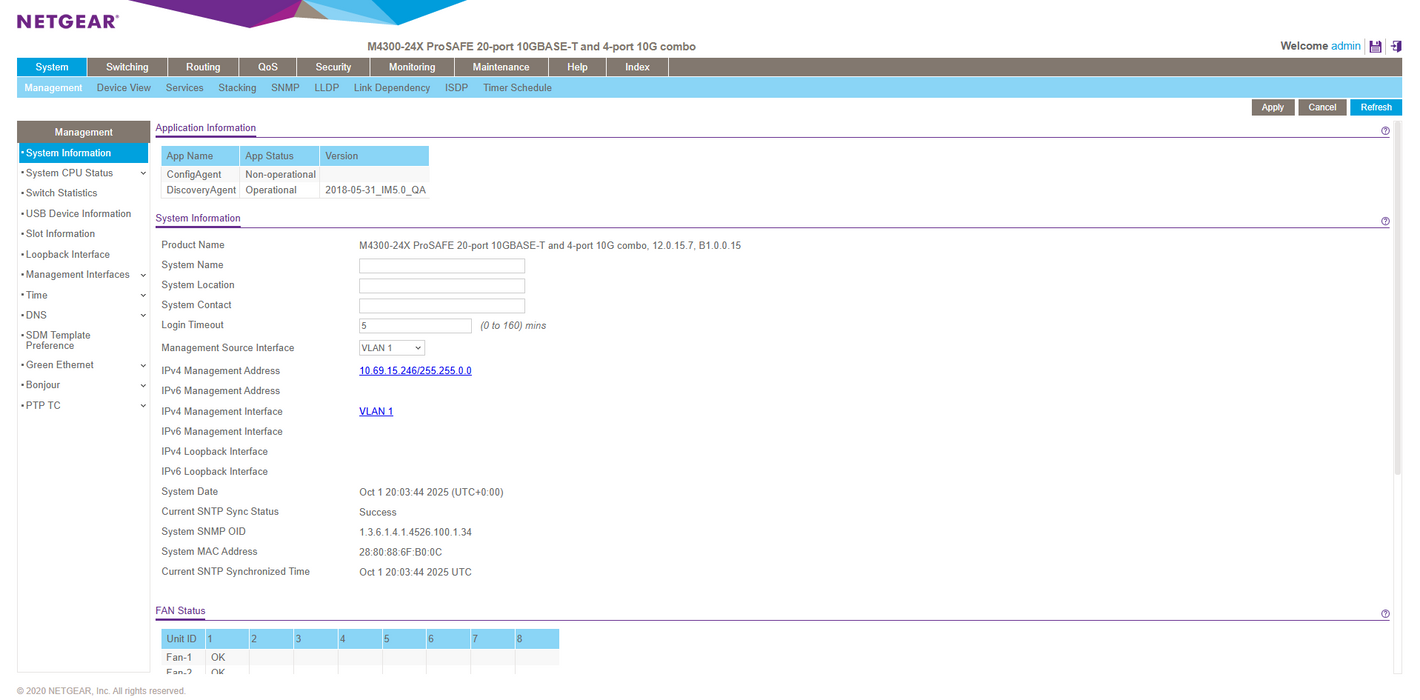Expand the DNS sidebar section
Image resolution: width=1420 pixels, height=700 pixels.
point(143,316)
